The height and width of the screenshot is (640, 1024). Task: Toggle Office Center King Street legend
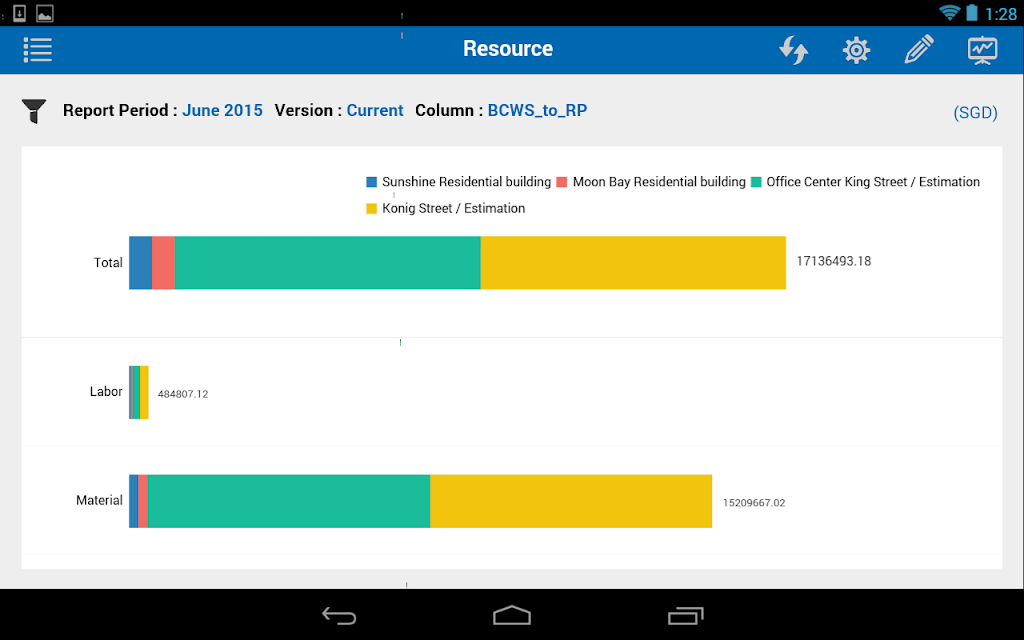(x=865, y=182)
